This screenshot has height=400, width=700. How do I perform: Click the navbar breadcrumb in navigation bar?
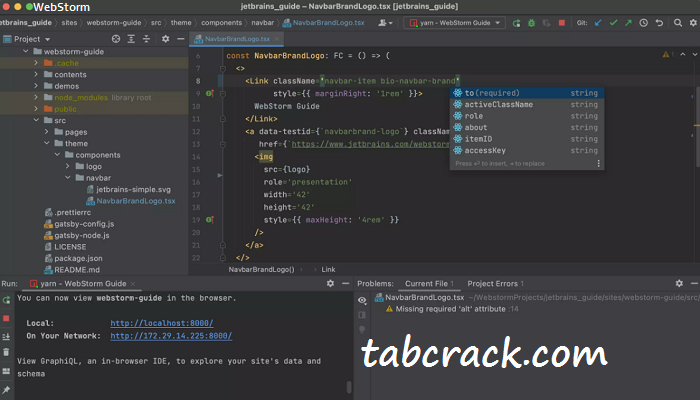(262, 23)
